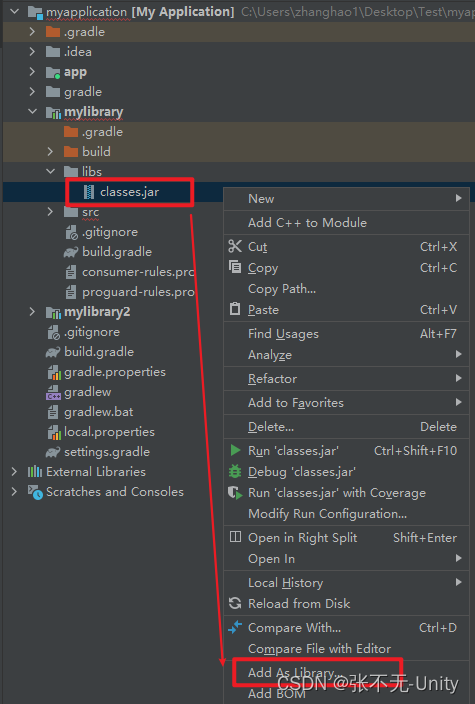Image resolution: width=475 pixels, height=704 pixels.
Task: Click the consumer-rules.pro file icon
Action: tap(70, 272)
